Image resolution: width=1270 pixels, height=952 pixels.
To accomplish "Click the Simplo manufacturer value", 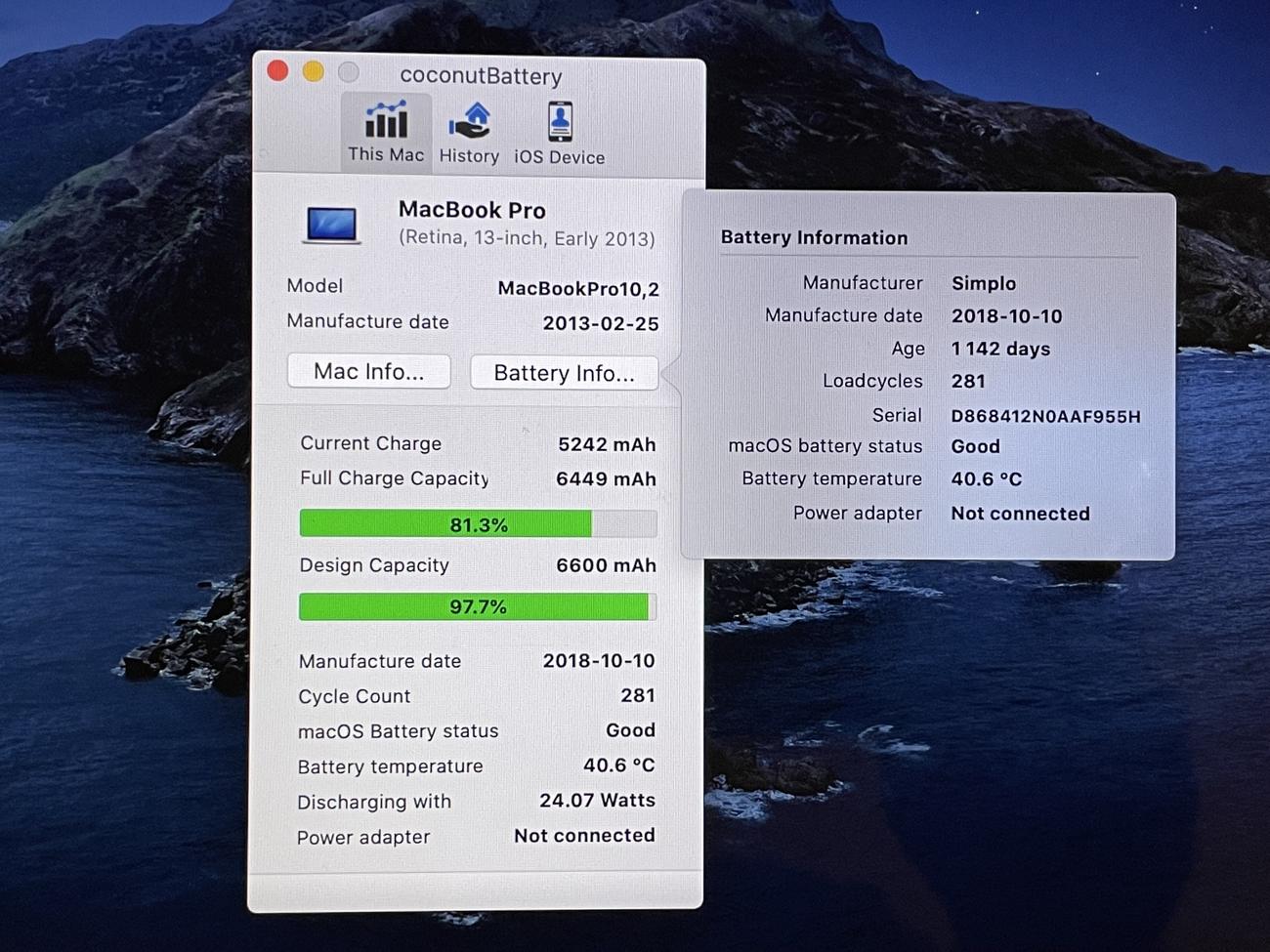I will 984,283.
